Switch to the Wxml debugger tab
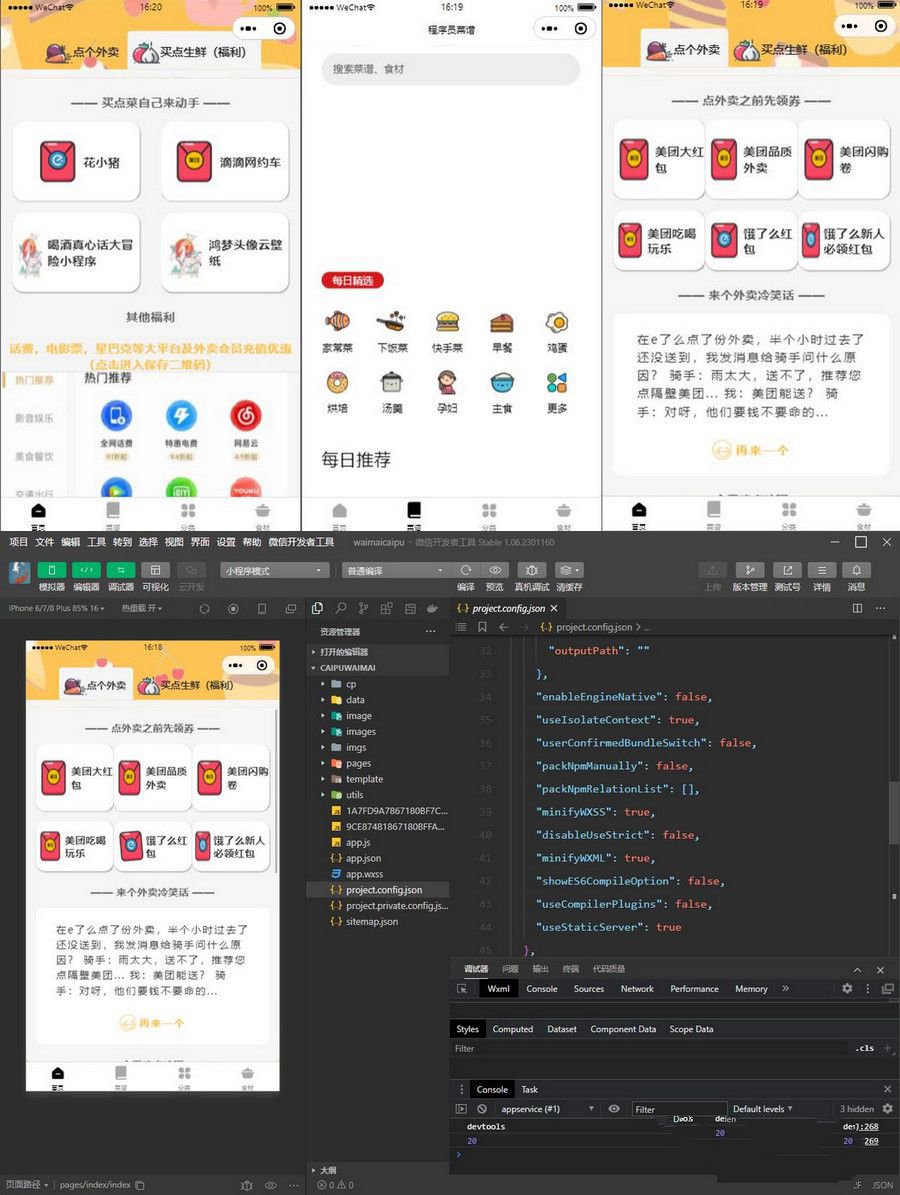 [498, 988]
